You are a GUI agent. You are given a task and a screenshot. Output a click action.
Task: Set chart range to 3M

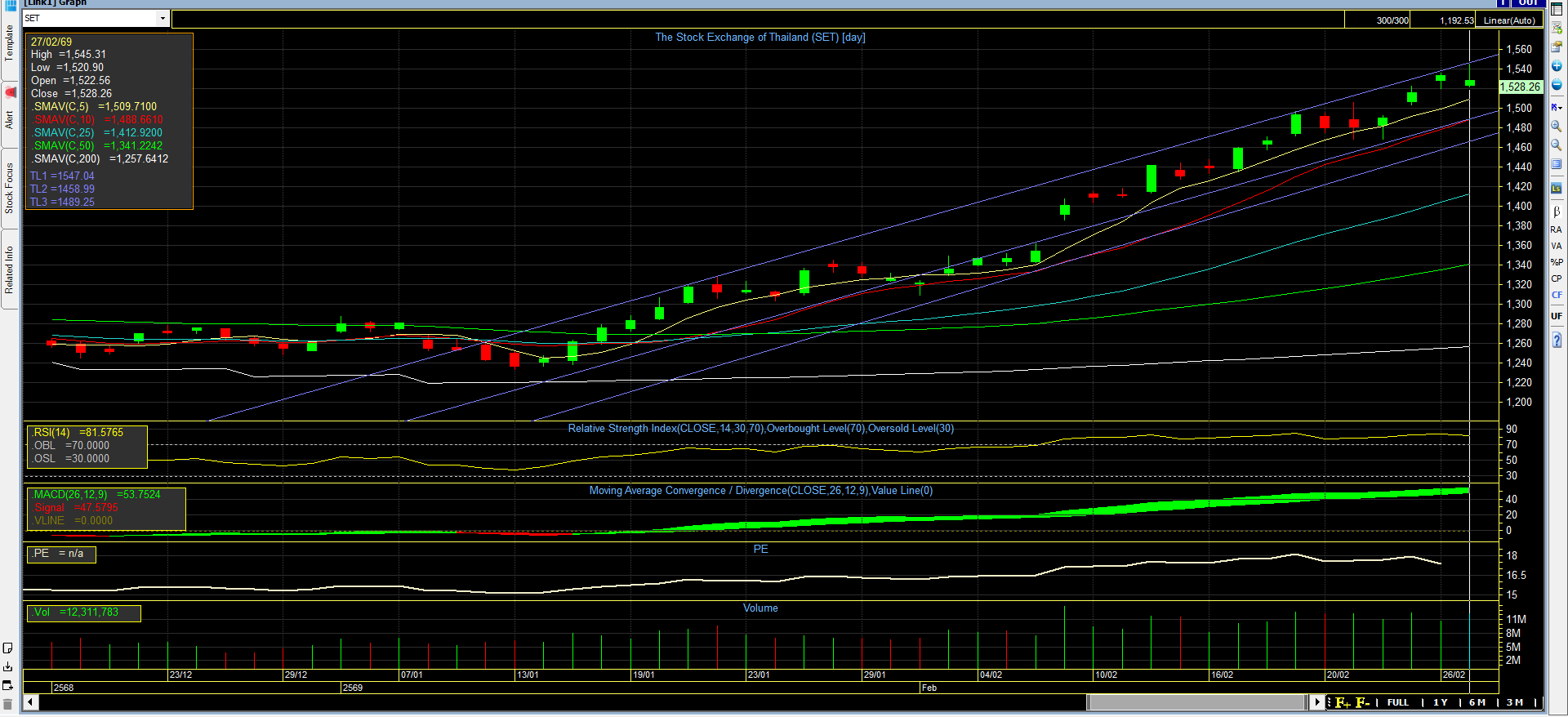coord(1515,702)
